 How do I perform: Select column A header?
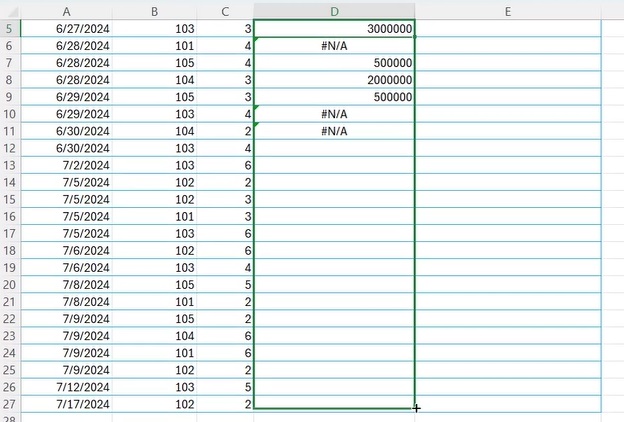pyautogui.click(x=66, y=11)
